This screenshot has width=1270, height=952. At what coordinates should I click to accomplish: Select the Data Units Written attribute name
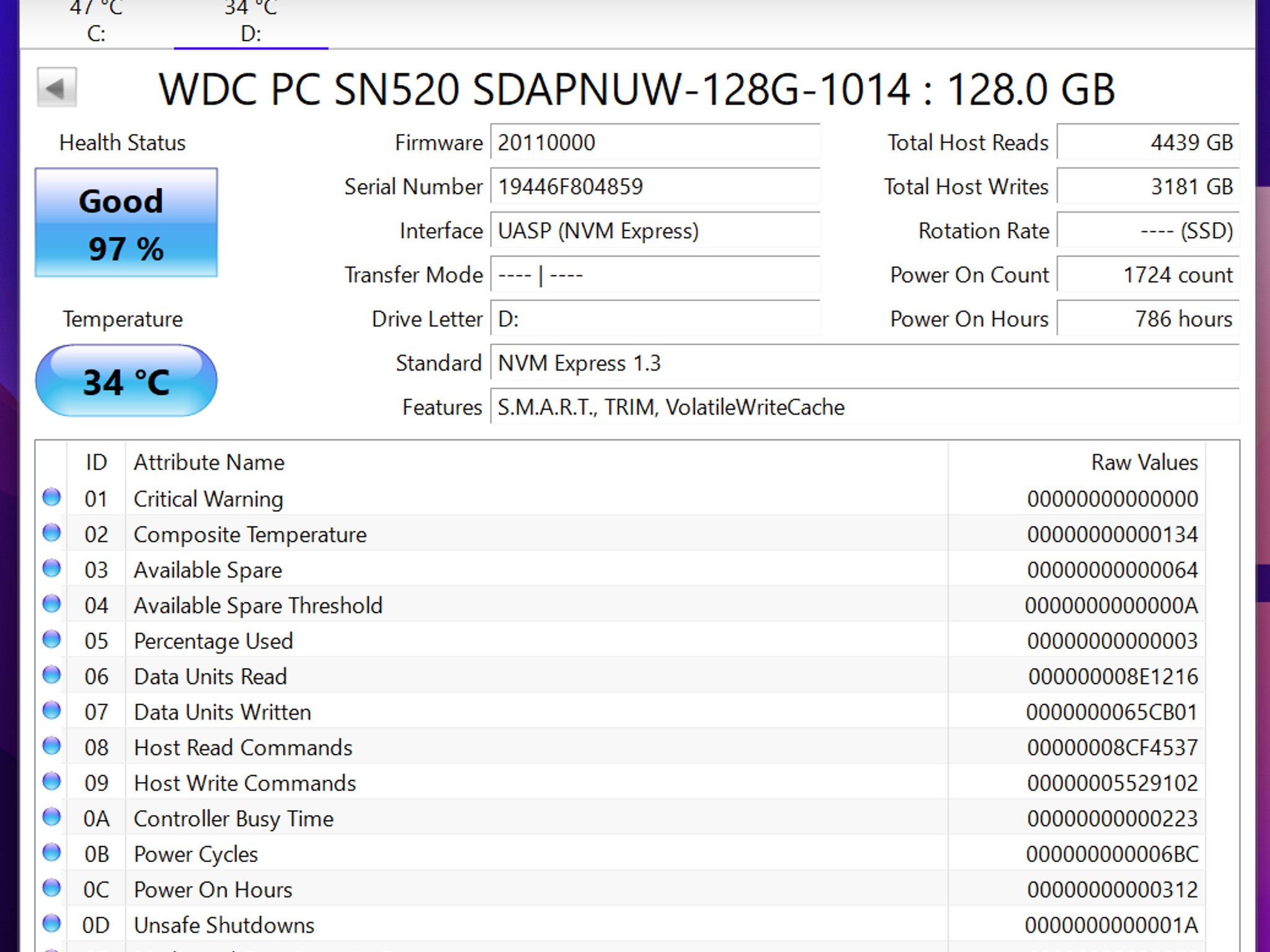coord(222,712)
